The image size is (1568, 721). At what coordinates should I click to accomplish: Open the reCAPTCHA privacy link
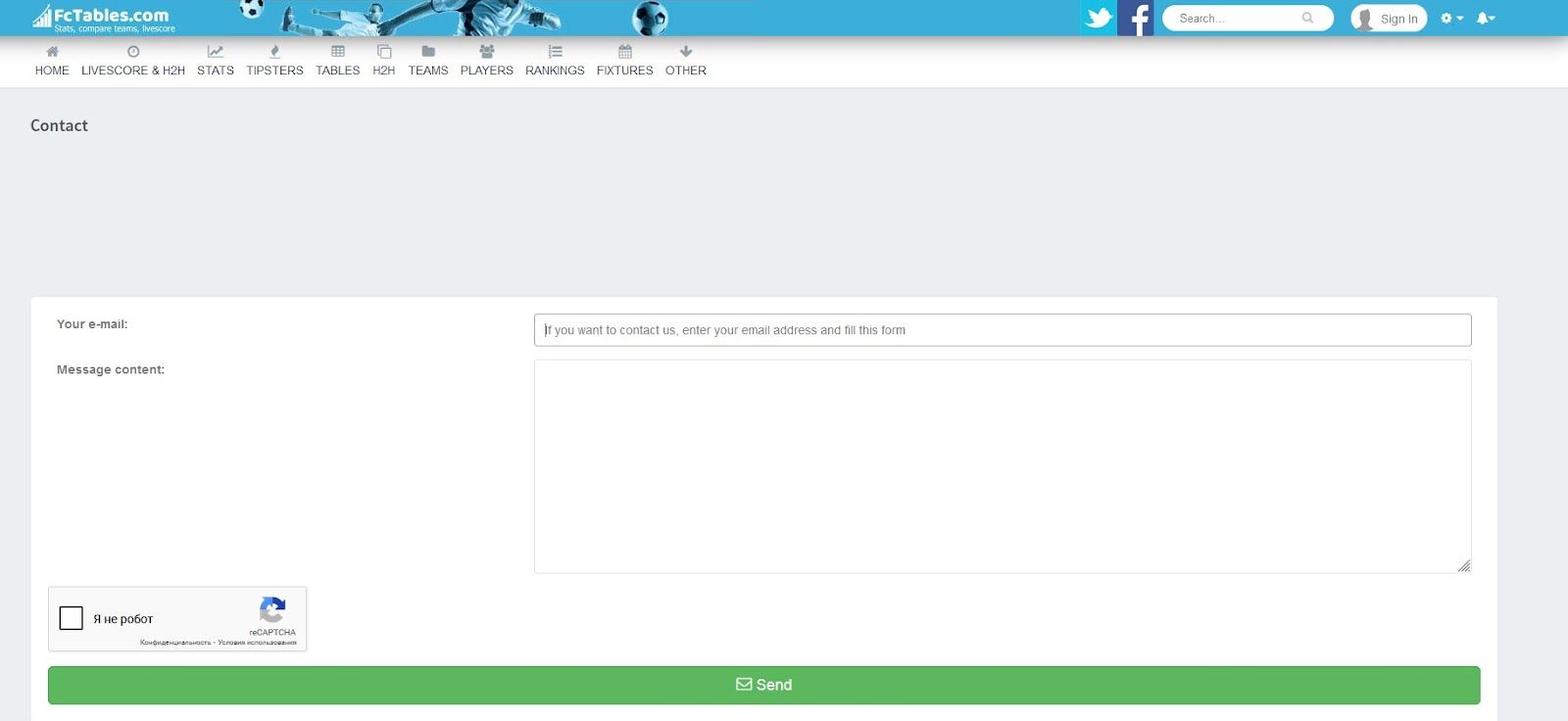tap(175, 643)
